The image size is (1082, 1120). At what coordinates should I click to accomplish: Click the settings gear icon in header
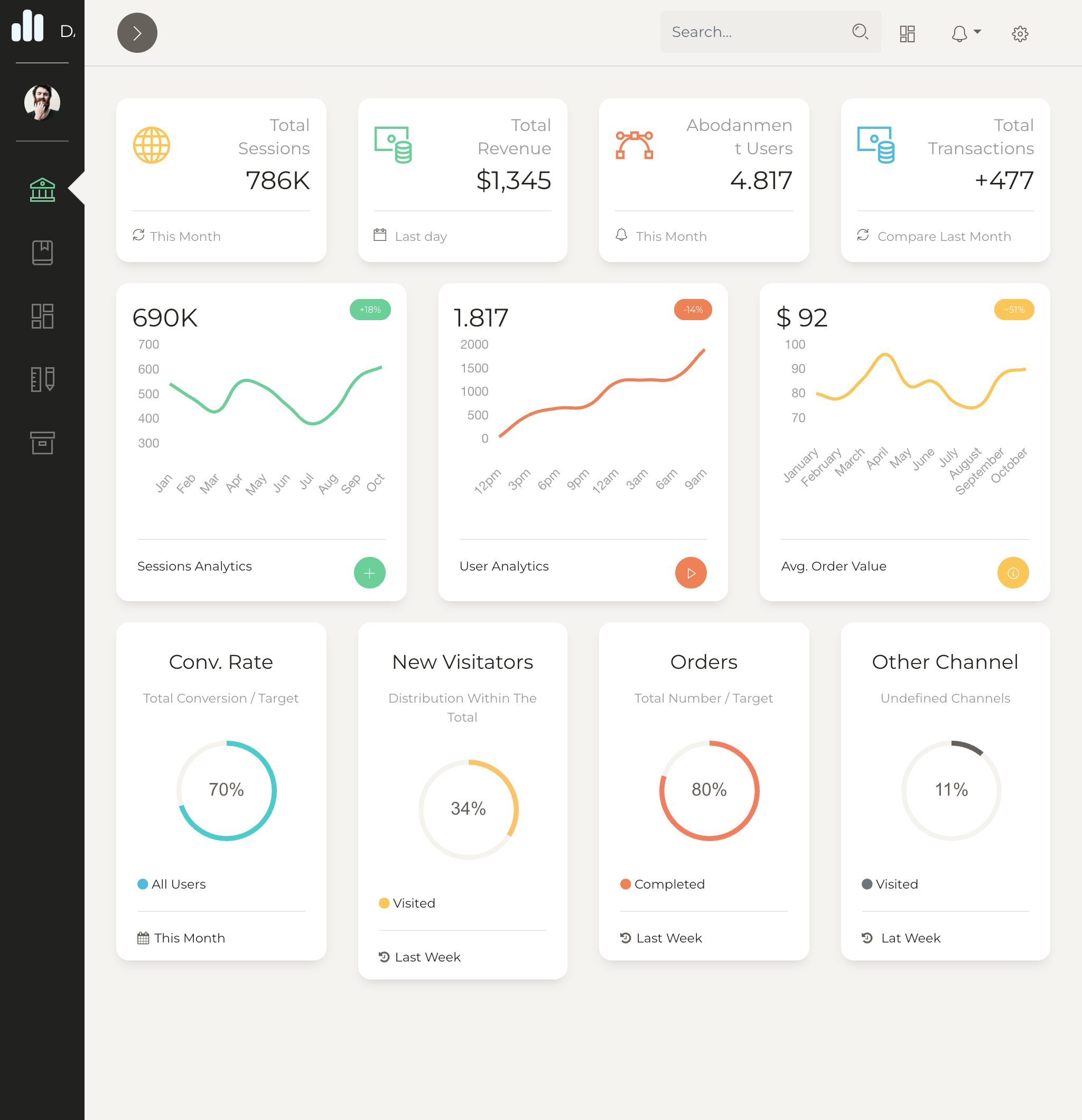pyautogui.click(x=1020, y=34)
